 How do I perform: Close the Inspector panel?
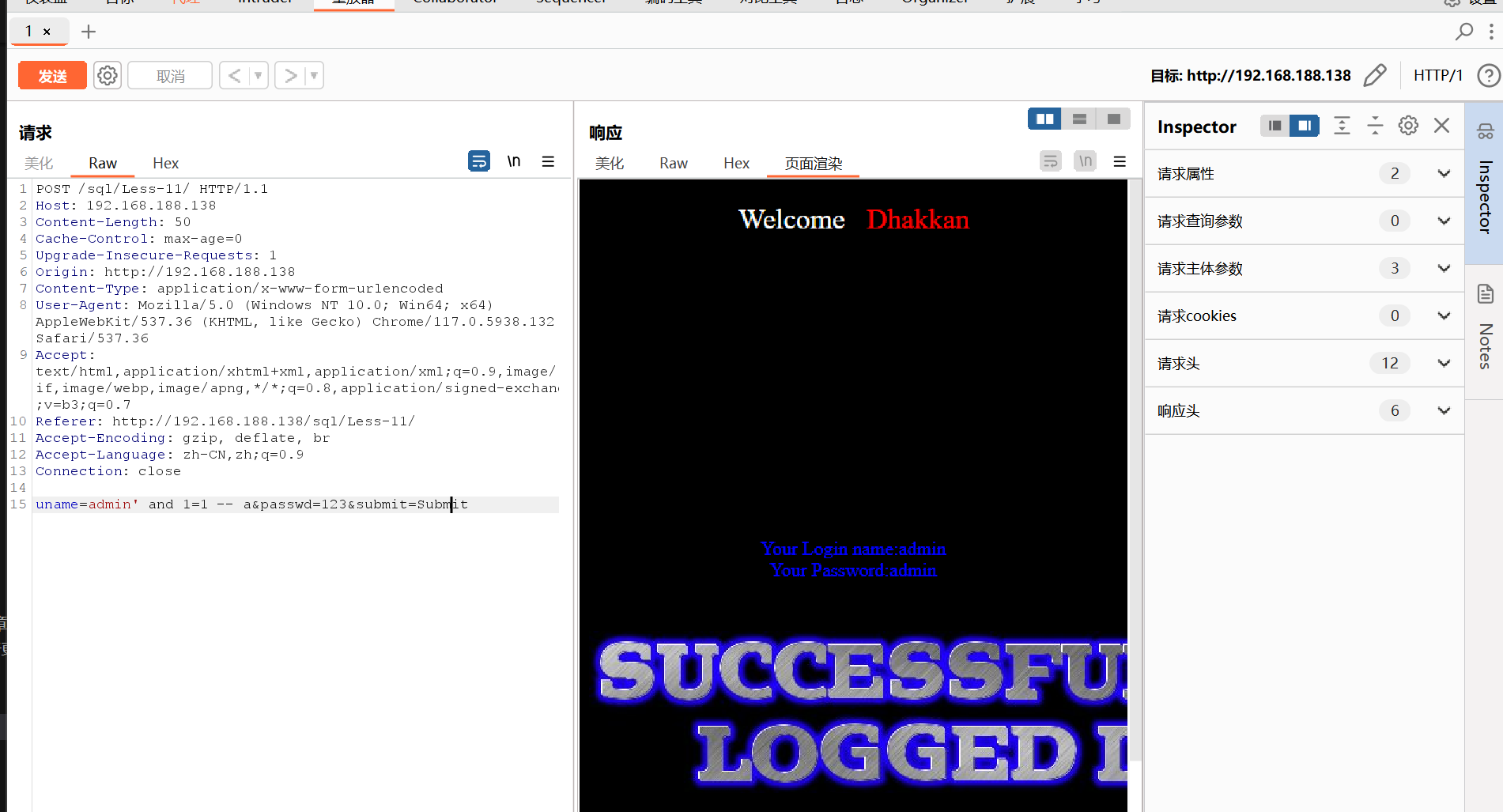click(1441, 125)
